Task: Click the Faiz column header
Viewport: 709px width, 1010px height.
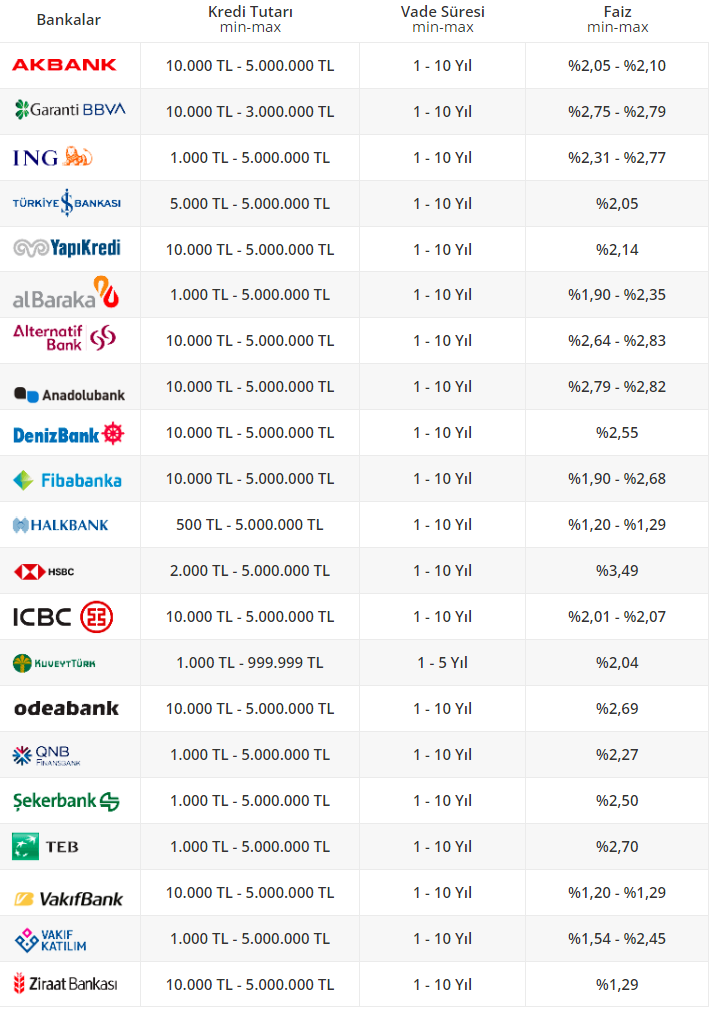Action: [617, 19]
